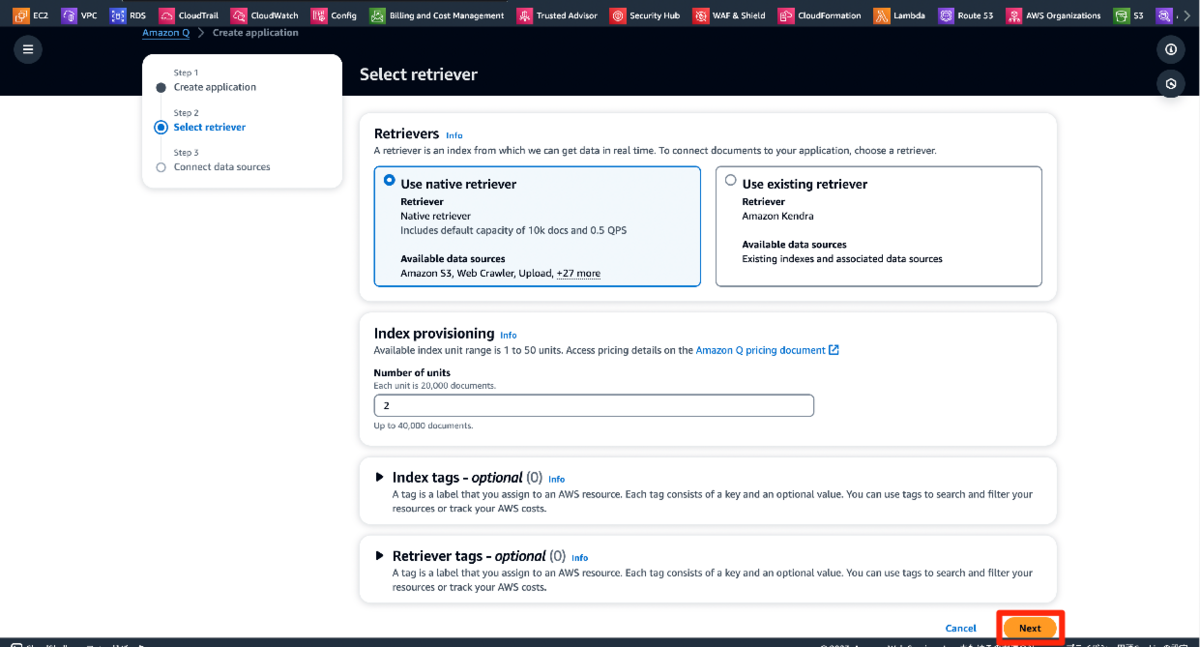The width and height of the screenshot is (1200, 647).
Task: Open Info link next to Index provisioning
Action: [x=509, y=335]
